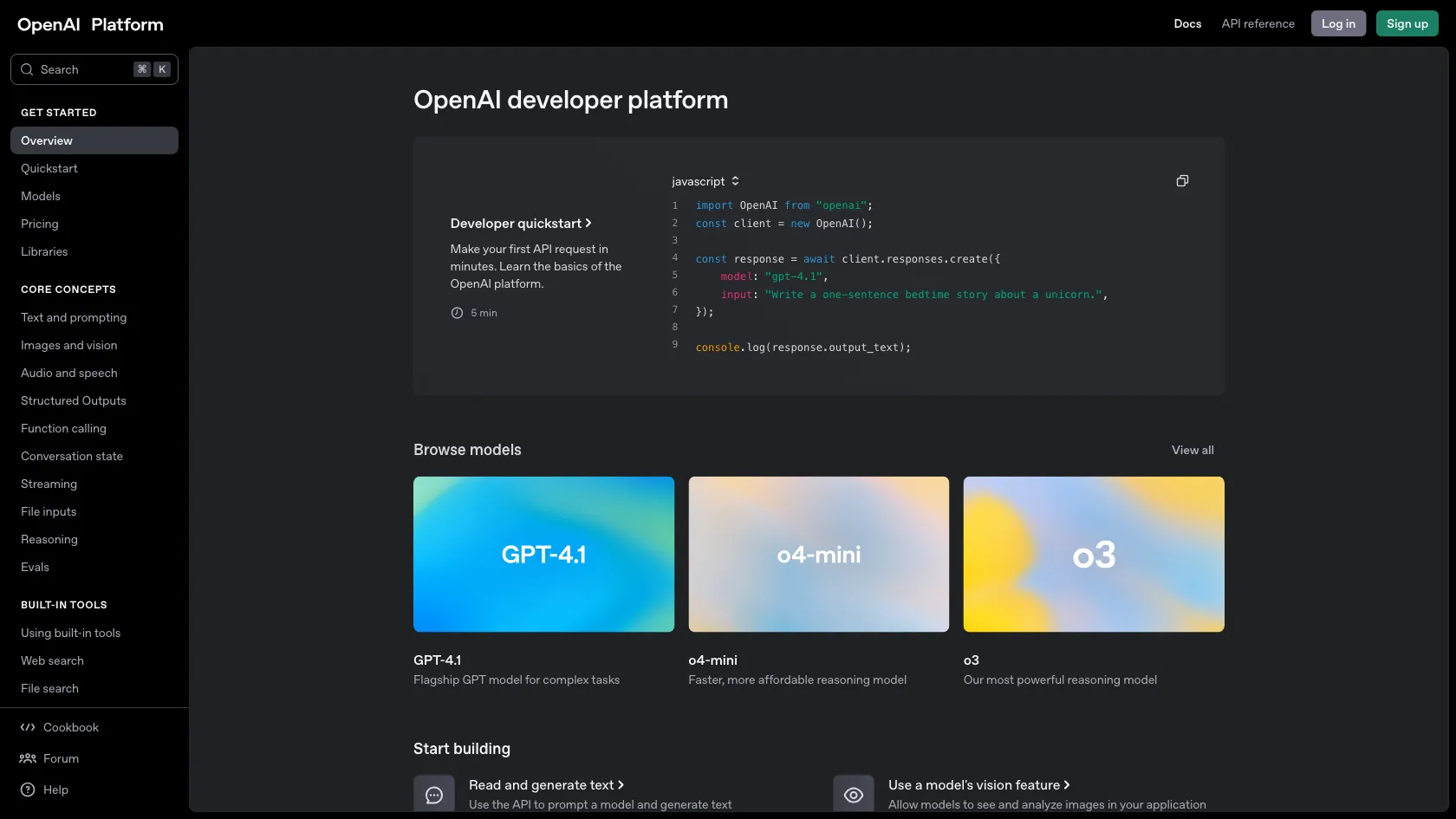Image resolution: width=1456 pixels, height=819 pixels.
Task: Click the Cookbook code brackets icon
Action: [x=28, y=727]
